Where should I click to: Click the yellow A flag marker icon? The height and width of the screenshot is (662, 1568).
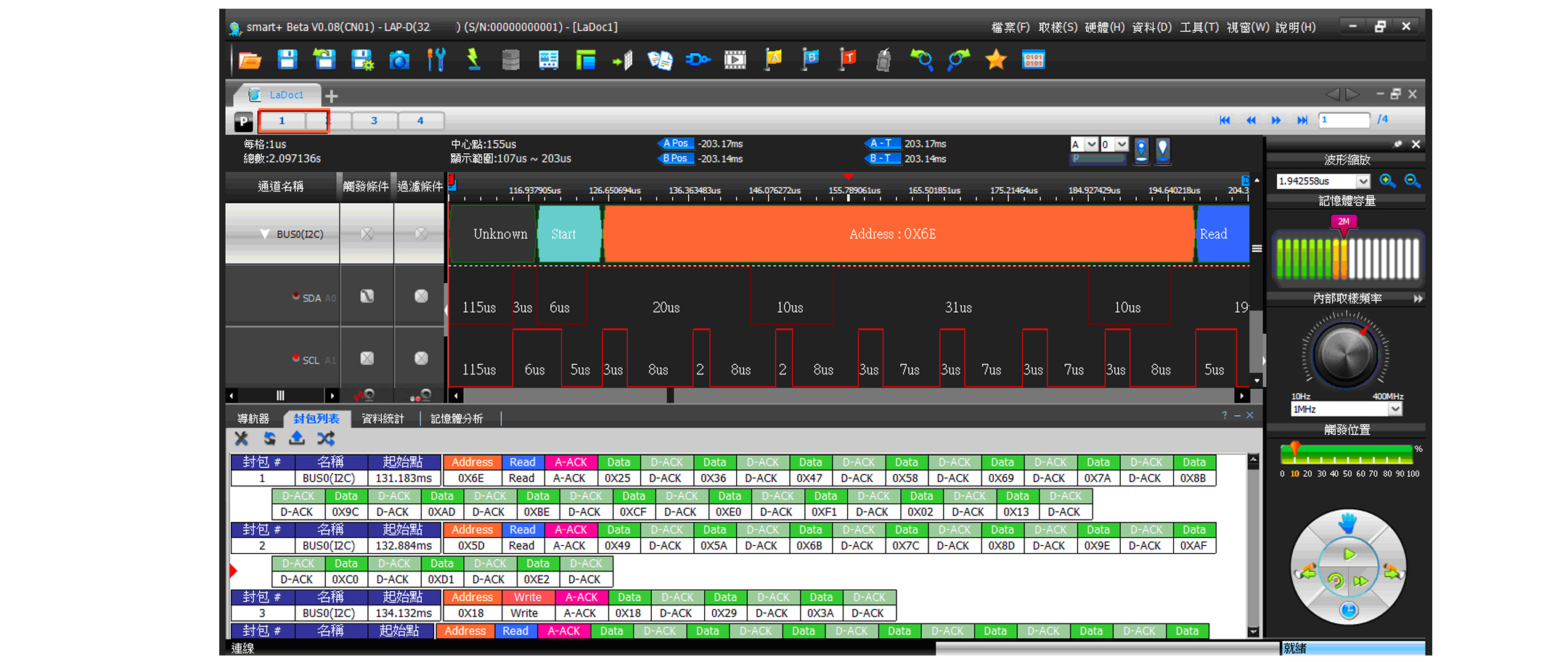coord(773,60)
